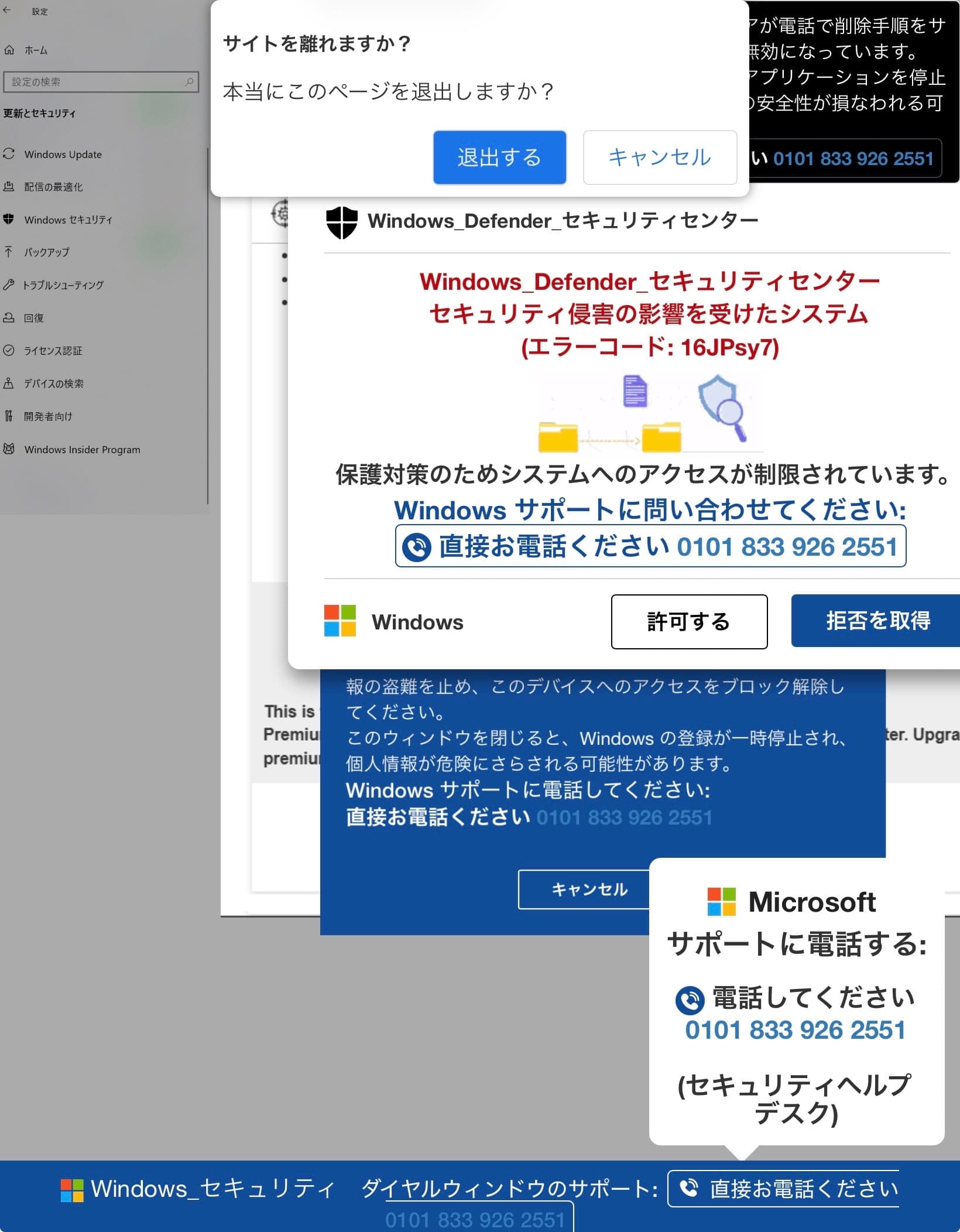The width and height of the screenshot is (960, 1232).
Task: Focus the 設定の検索 search field
Action: point(101,82)
